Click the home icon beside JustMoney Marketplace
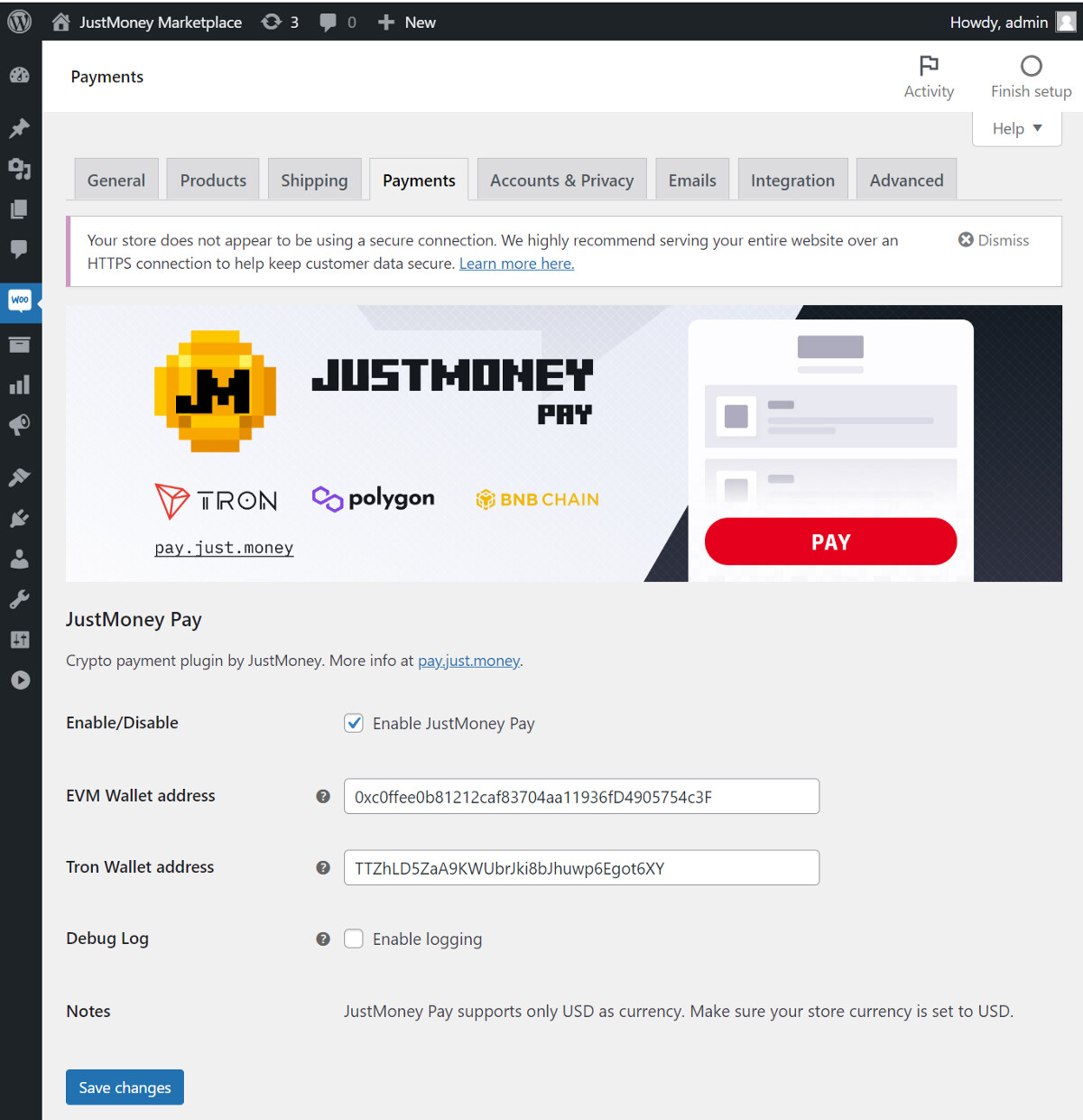 click(60, 22)
